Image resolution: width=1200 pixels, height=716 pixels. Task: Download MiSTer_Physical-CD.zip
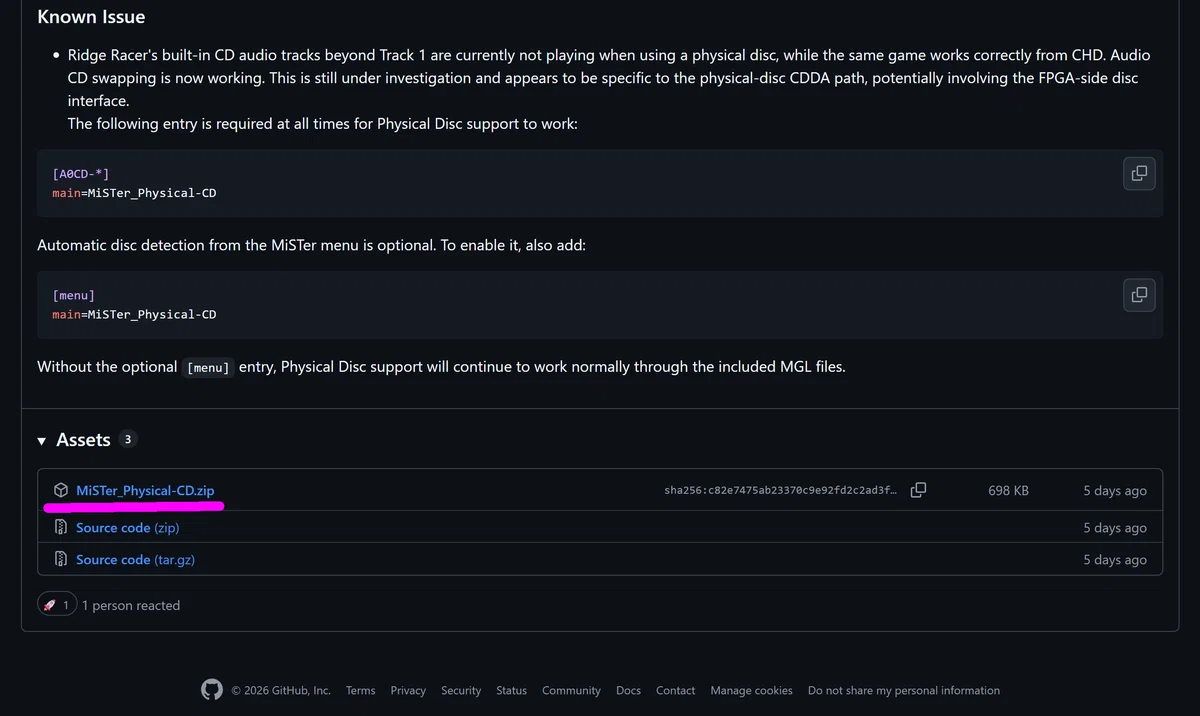145,490
